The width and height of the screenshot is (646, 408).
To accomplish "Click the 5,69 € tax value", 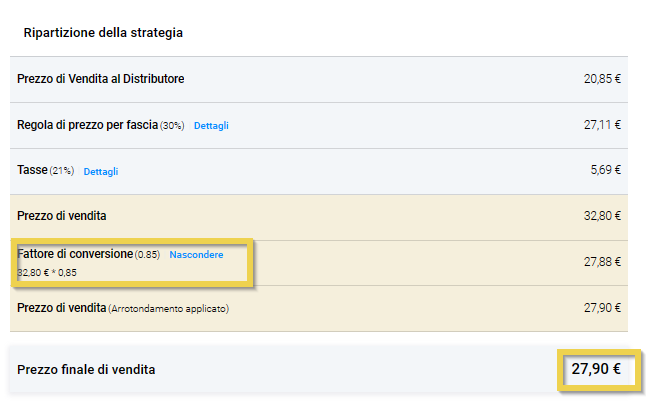I will (x=605, y=171).
